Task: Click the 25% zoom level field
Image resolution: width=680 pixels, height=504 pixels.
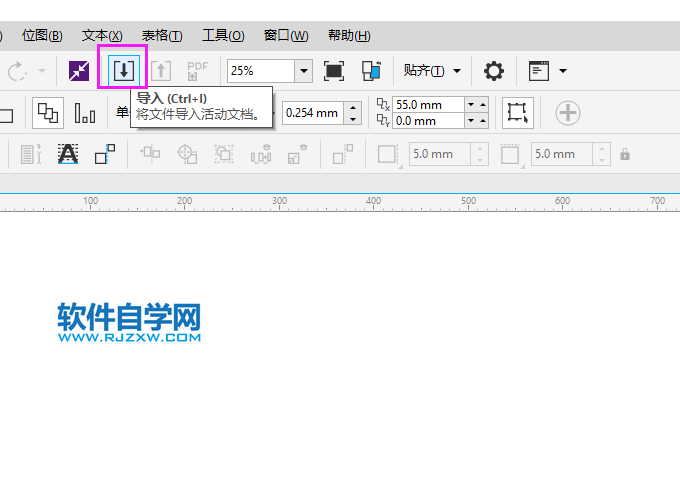Action: coord(261,71)
